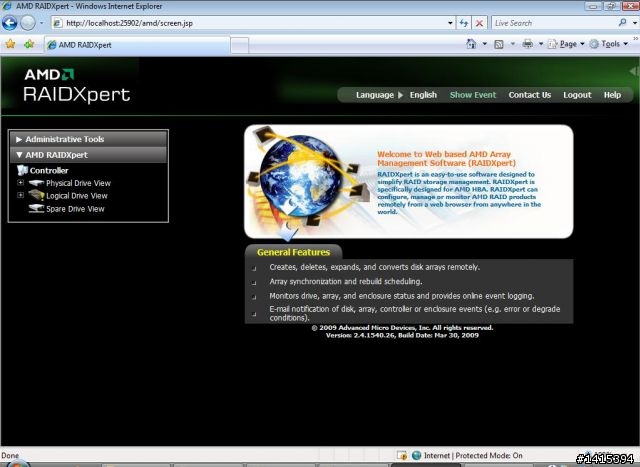Open Logical Drive View
This screenshot has height=467, width=640.
pyautogui.click(x=77, y=196)
